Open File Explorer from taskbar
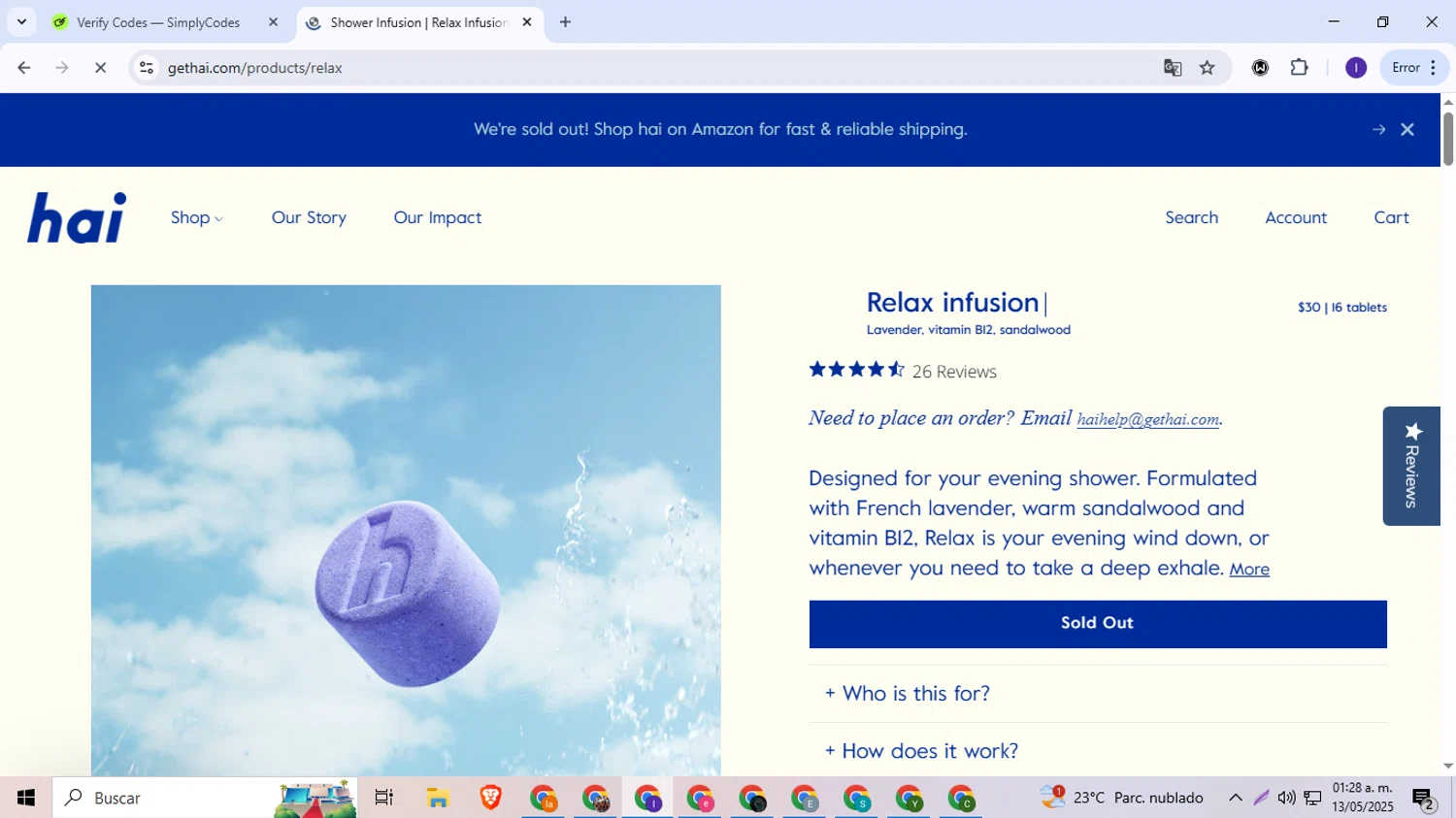Viewport: 1456px width, 818px height. [438, 798]
